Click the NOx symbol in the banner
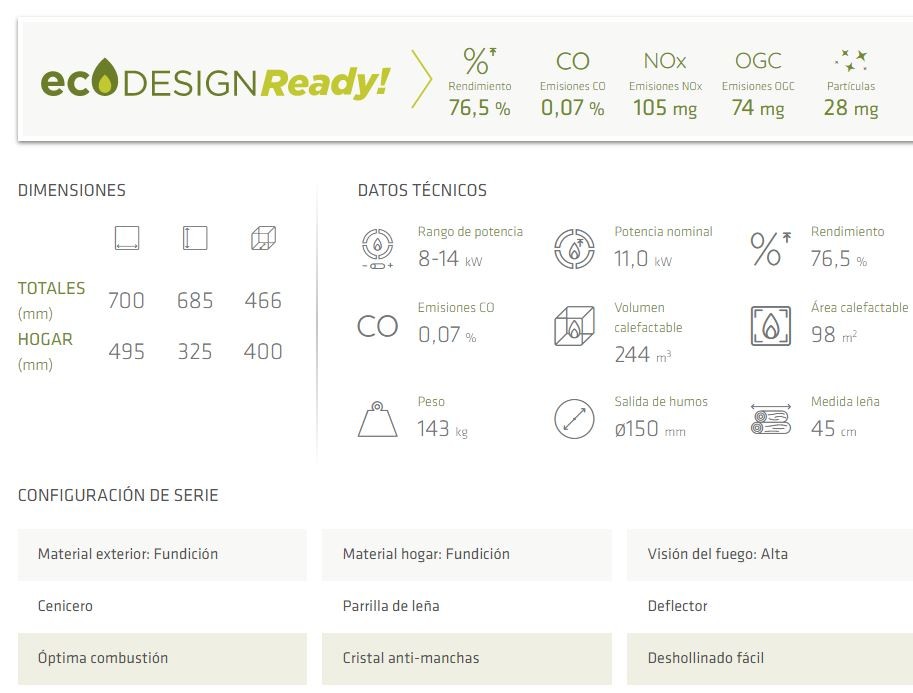Image resolution: width=913 pixels, height=693 pixels. pyautogui.click(x=665, y=61)
